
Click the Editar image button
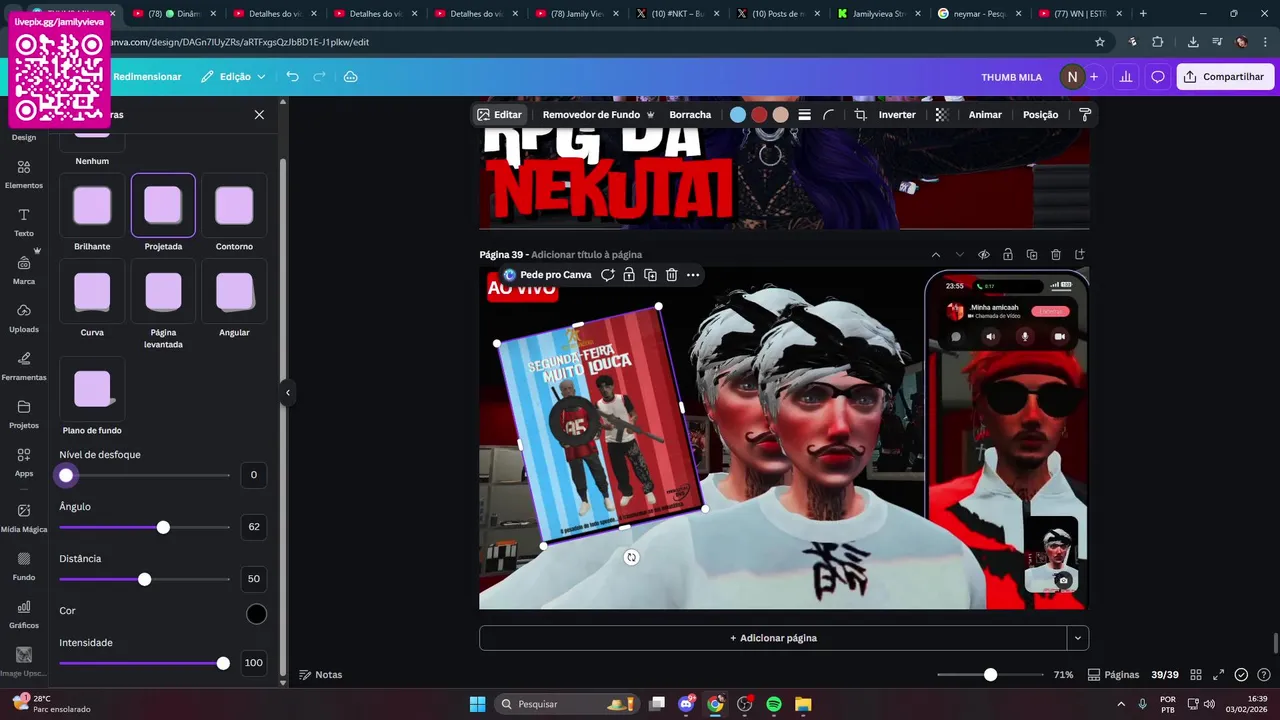coord(499,115)
